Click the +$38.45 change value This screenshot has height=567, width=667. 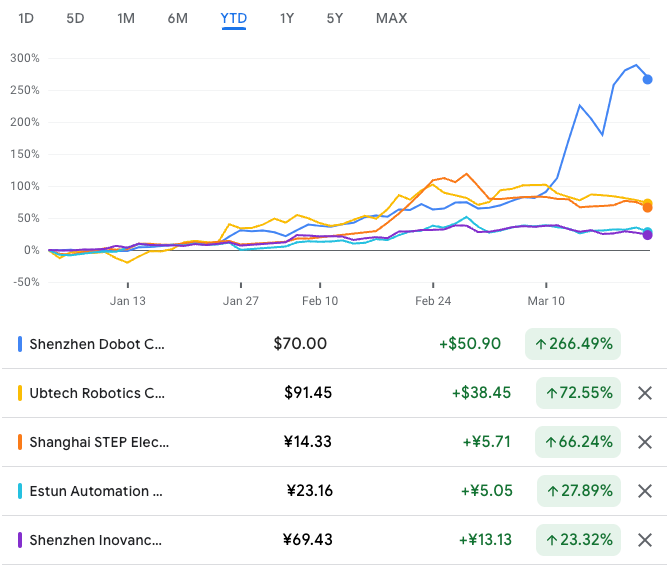tap(481, 393)
